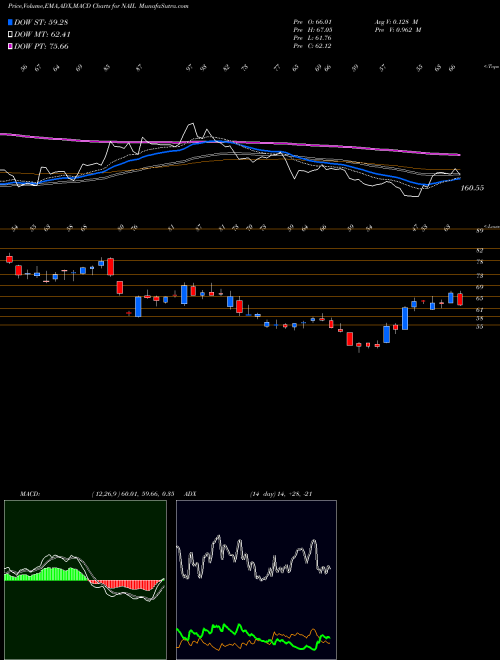The image size is (500, 660).
Task: Click the 'Pre C: 62.12' close value
Action: tap(312, 46)
